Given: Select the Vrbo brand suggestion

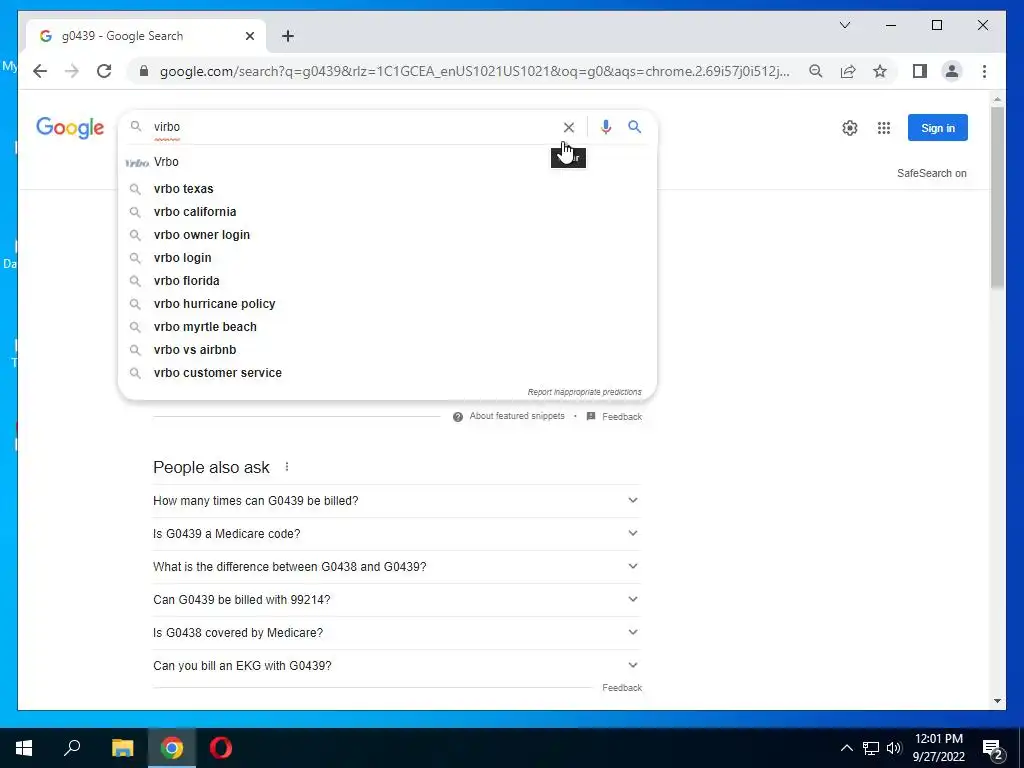Looking at the screenshot, I should point(387,162).
